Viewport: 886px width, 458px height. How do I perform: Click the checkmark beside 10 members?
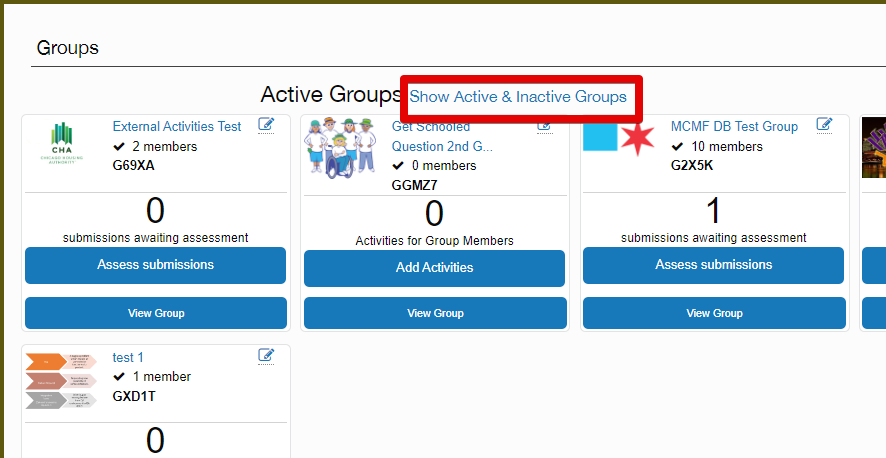coord(677,147)
